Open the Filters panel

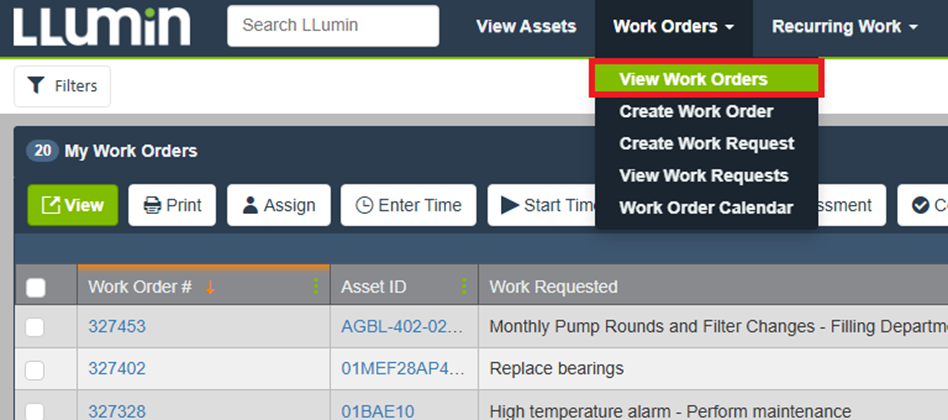coord(62,86)
